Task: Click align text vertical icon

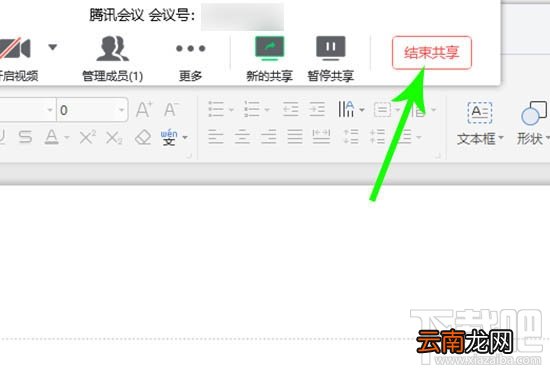Action: [382, 110]
